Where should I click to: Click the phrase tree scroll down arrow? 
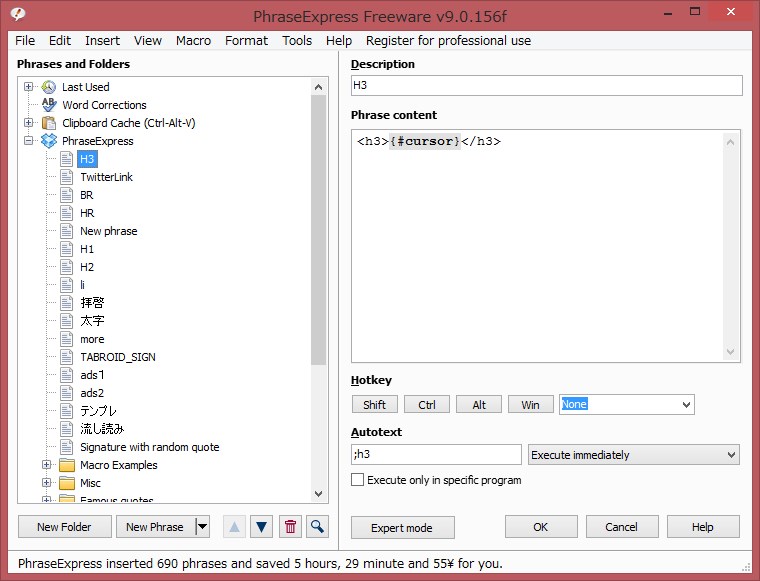pyautogui.click(x=318, y=494)
